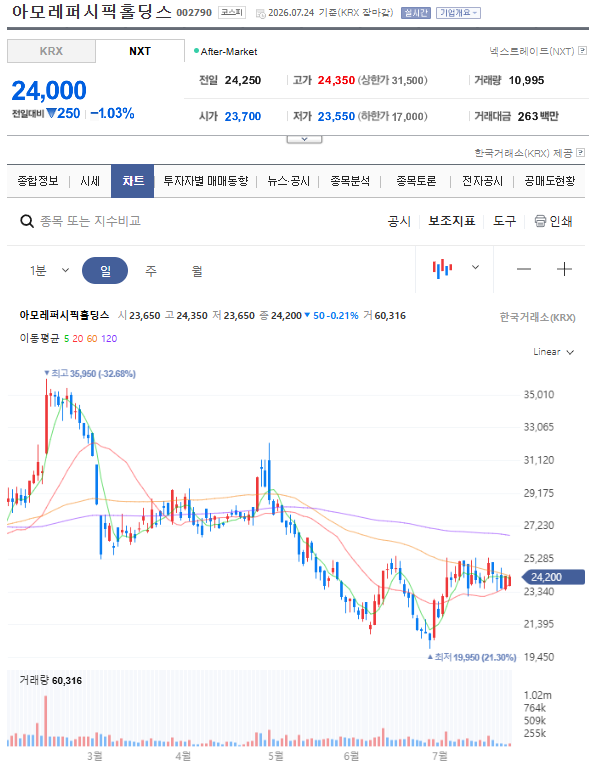Open the 공매도현황 tab
The image size is (589, 770).
(x=550, y=181)
